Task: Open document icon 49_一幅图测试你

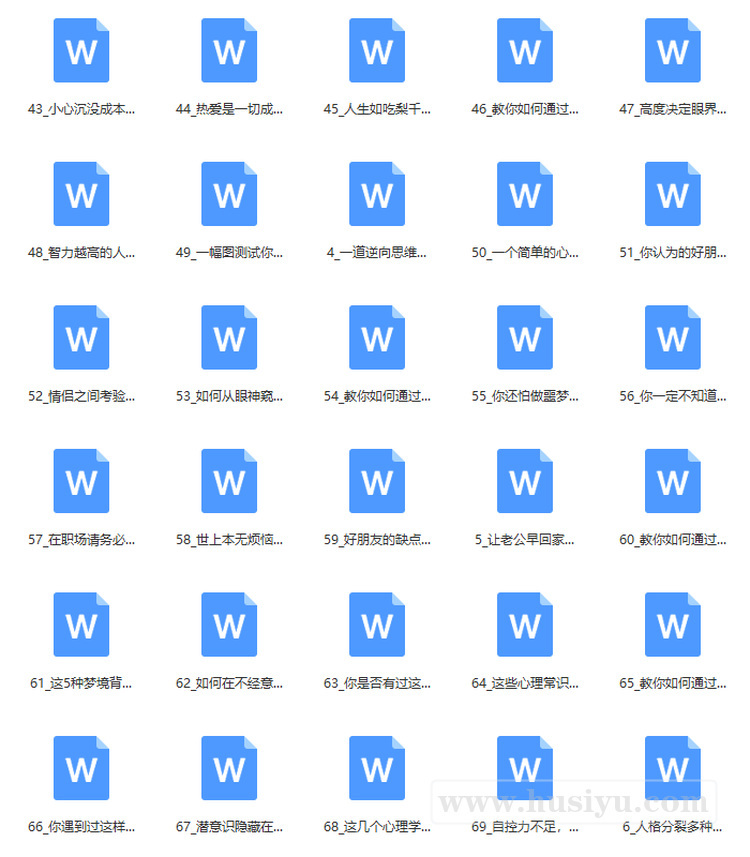Action: [x=229, y=194]
